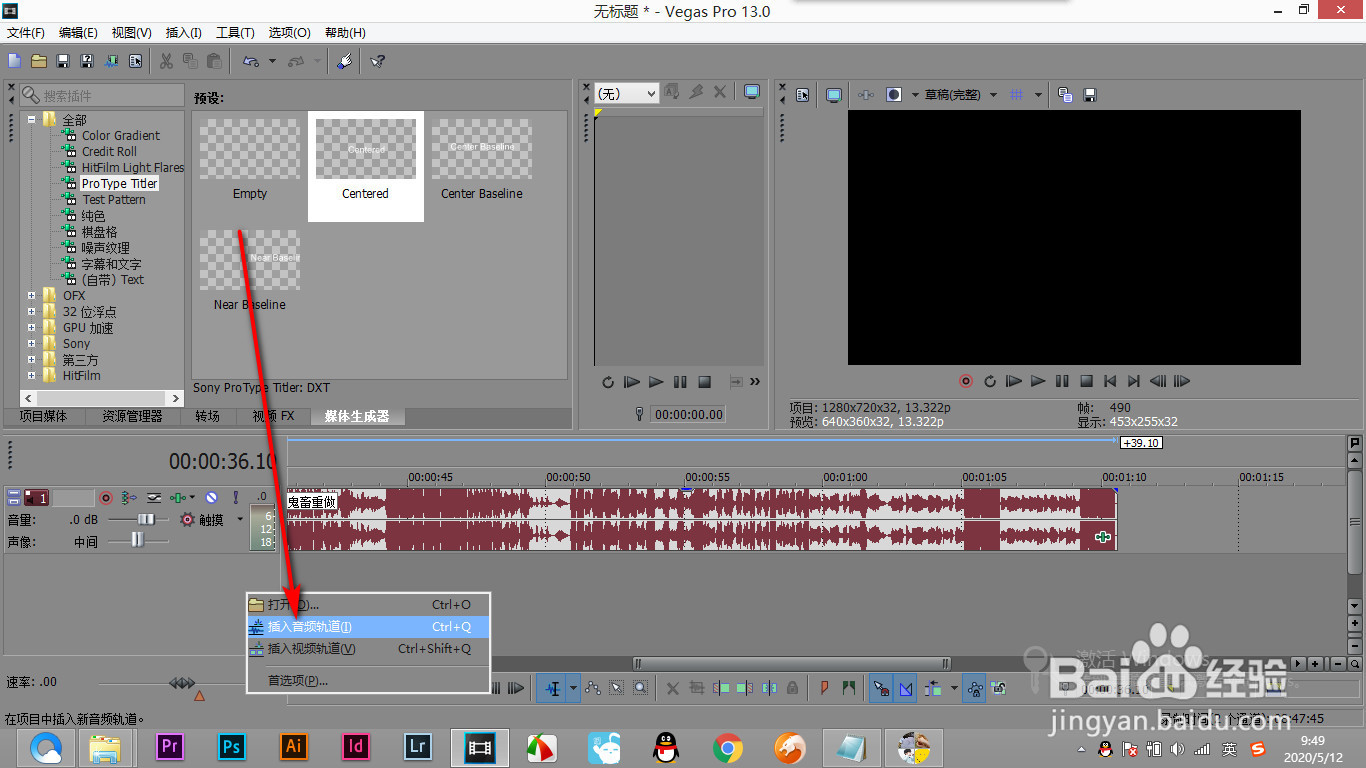Image resolution: width=1366 pixels, height=768 pixels.
Task: Click the preview record button
Action: point(966,381)
